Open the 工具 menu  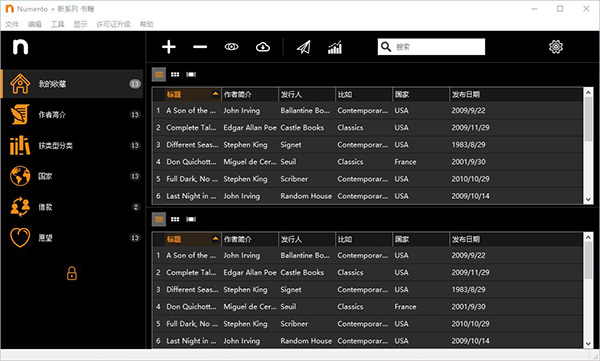point(57,24)
